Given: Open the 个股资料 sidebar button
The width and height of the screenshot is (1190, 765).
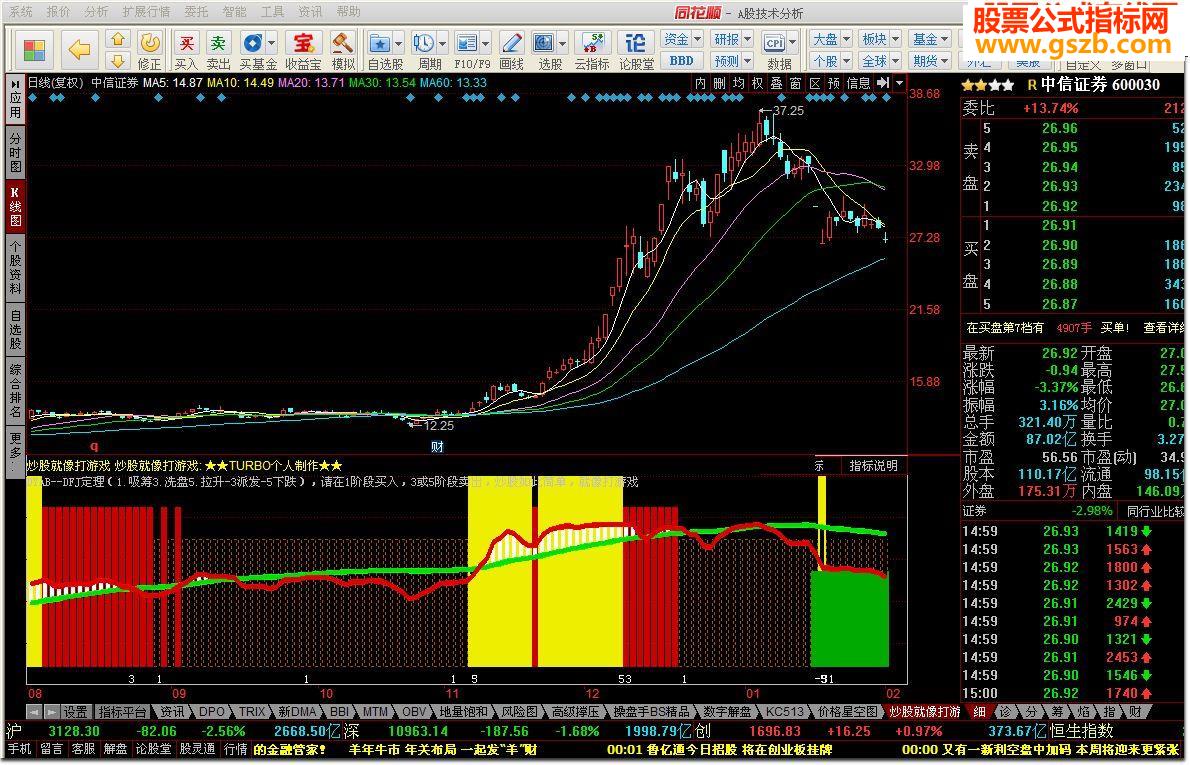Looking at the screenshot, I should [x=15, y=268].
